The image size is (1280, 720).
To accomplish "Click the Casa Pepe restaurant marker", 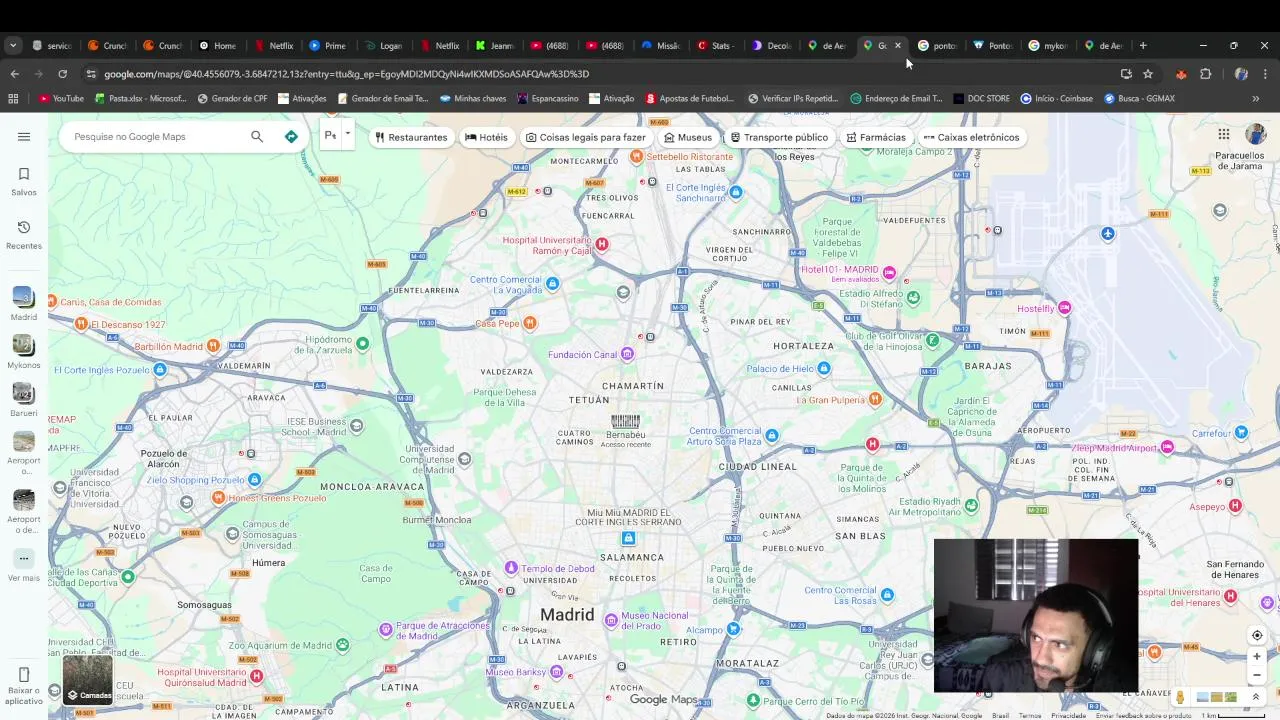I will coord(530,323).
